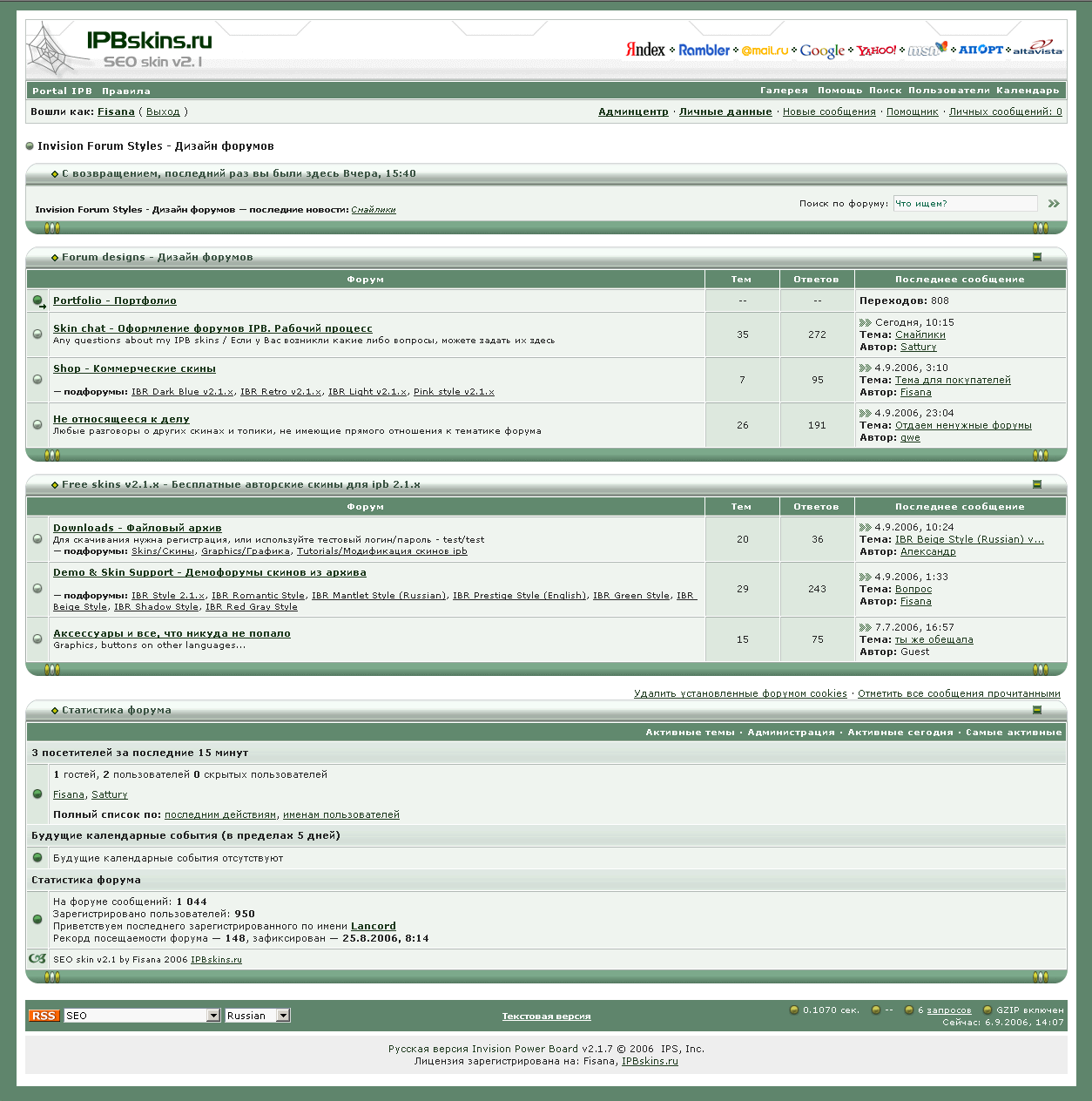The height and width of the screenshot is (1101, 1092).
Task: Collapse the Free skins v2.1.x category
Action: click(x=1036, y=484)
